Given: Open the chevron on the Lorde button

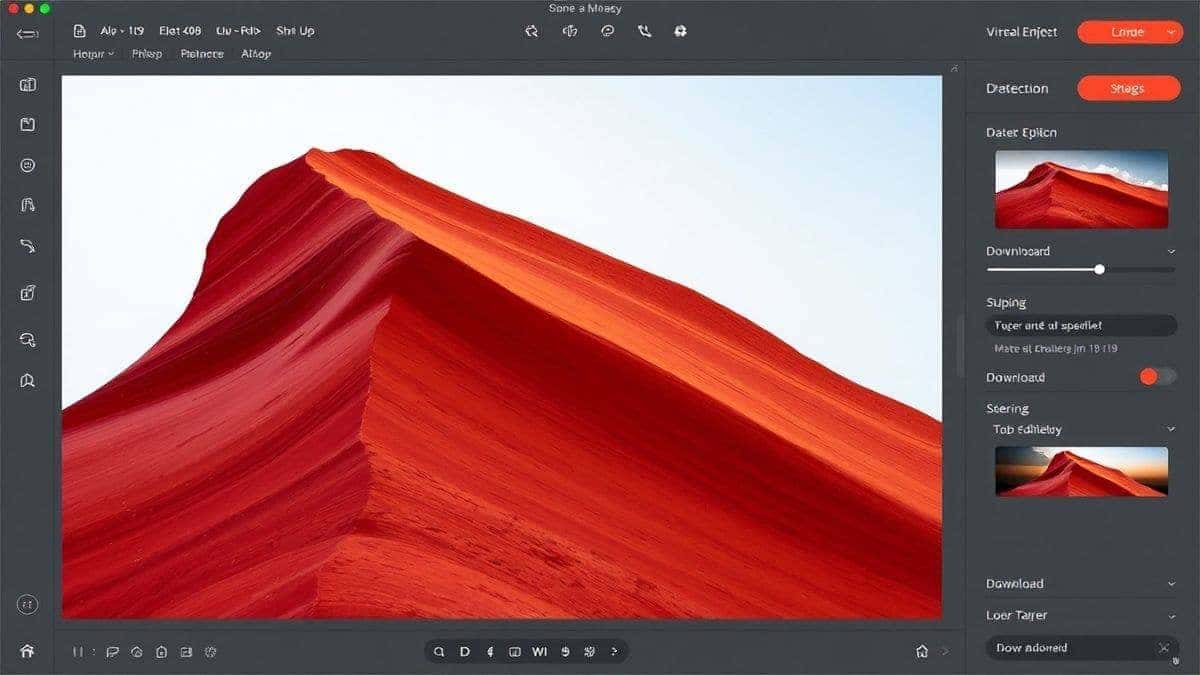Looking at the screenshot, I should [x=1172, y=32].
